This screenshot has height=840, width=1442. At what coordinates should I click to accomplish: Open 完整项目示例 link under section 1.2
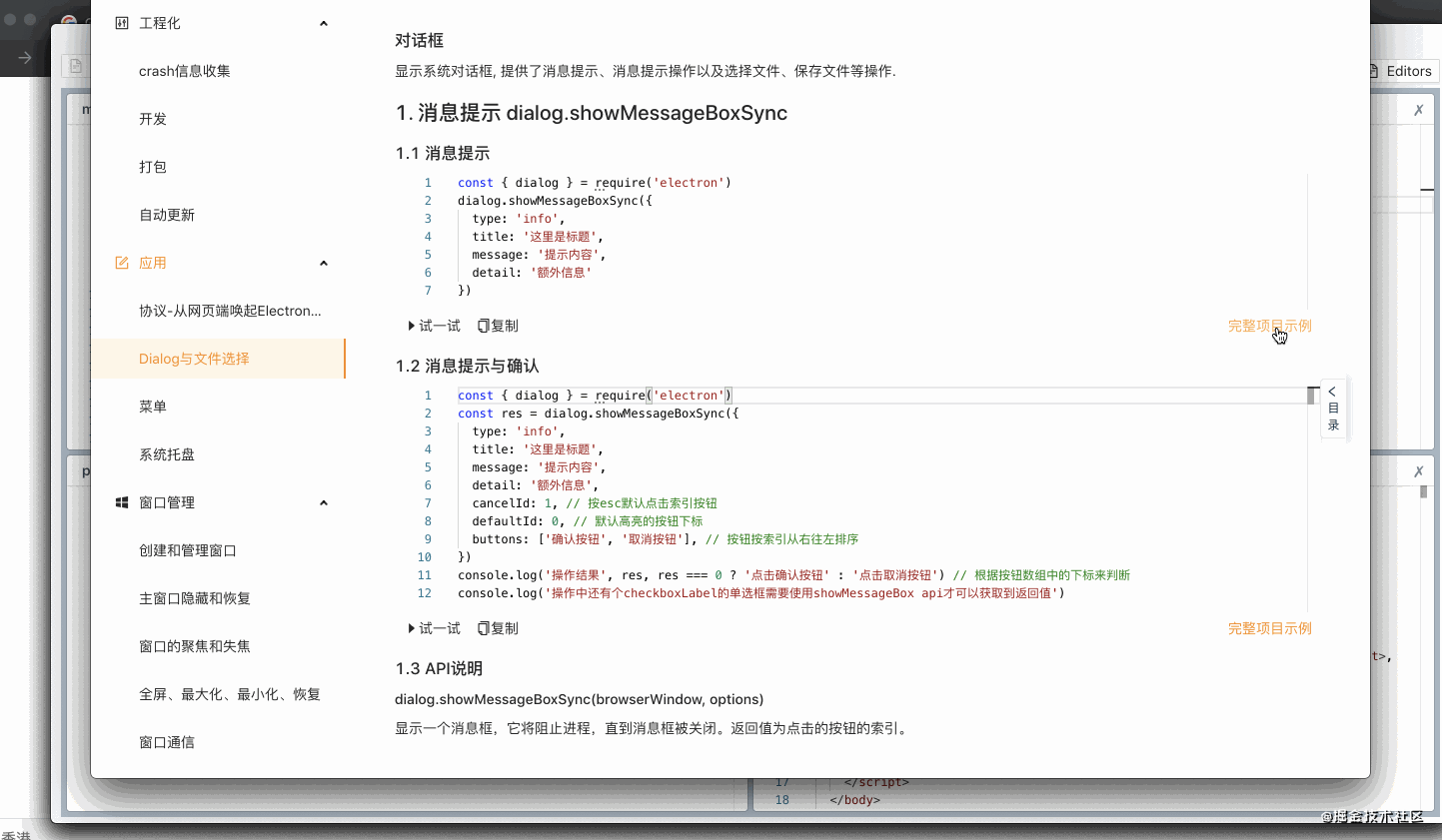[1269, 628]
